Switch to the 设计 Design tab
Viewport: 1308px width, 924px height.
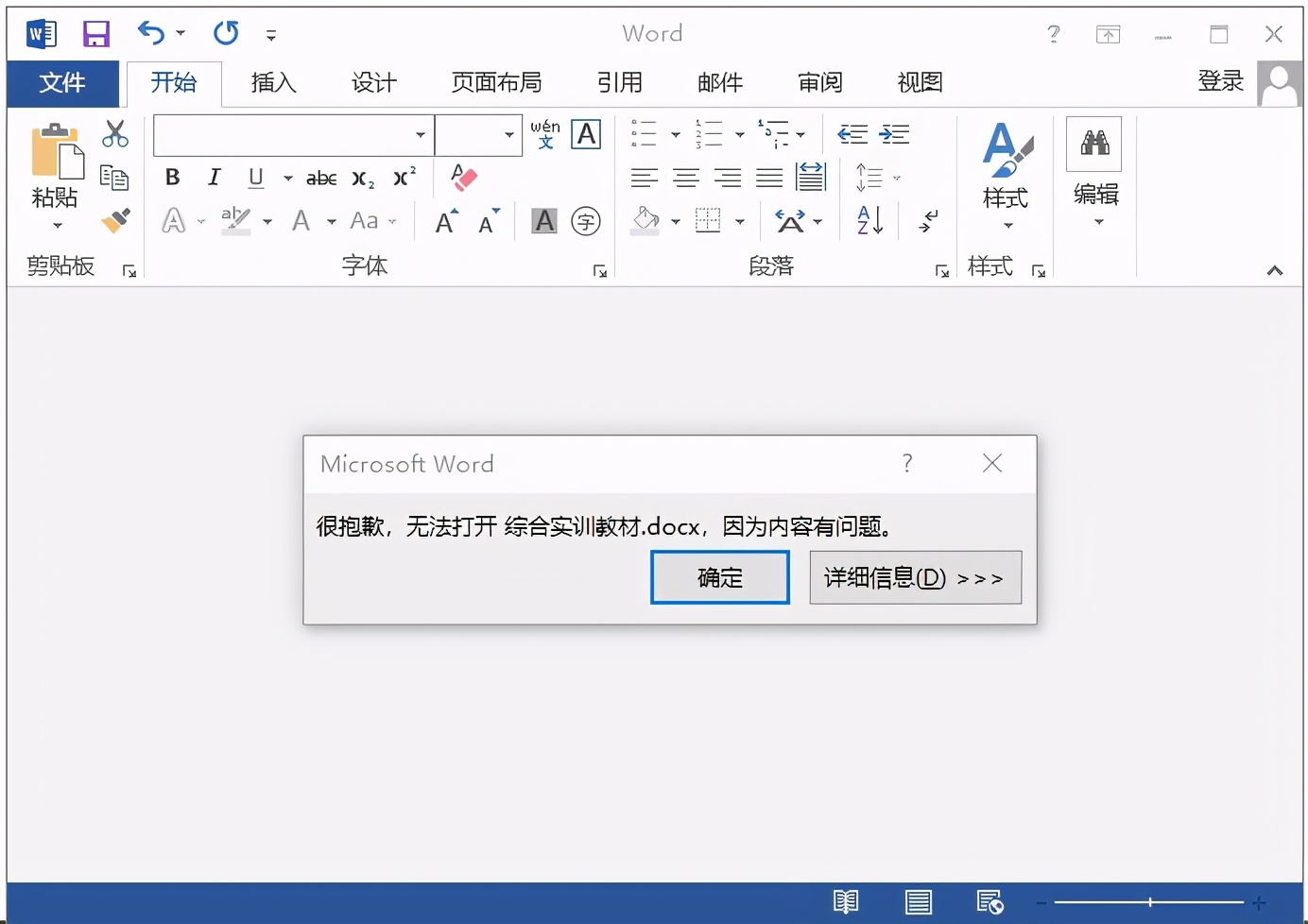(374, 83)
